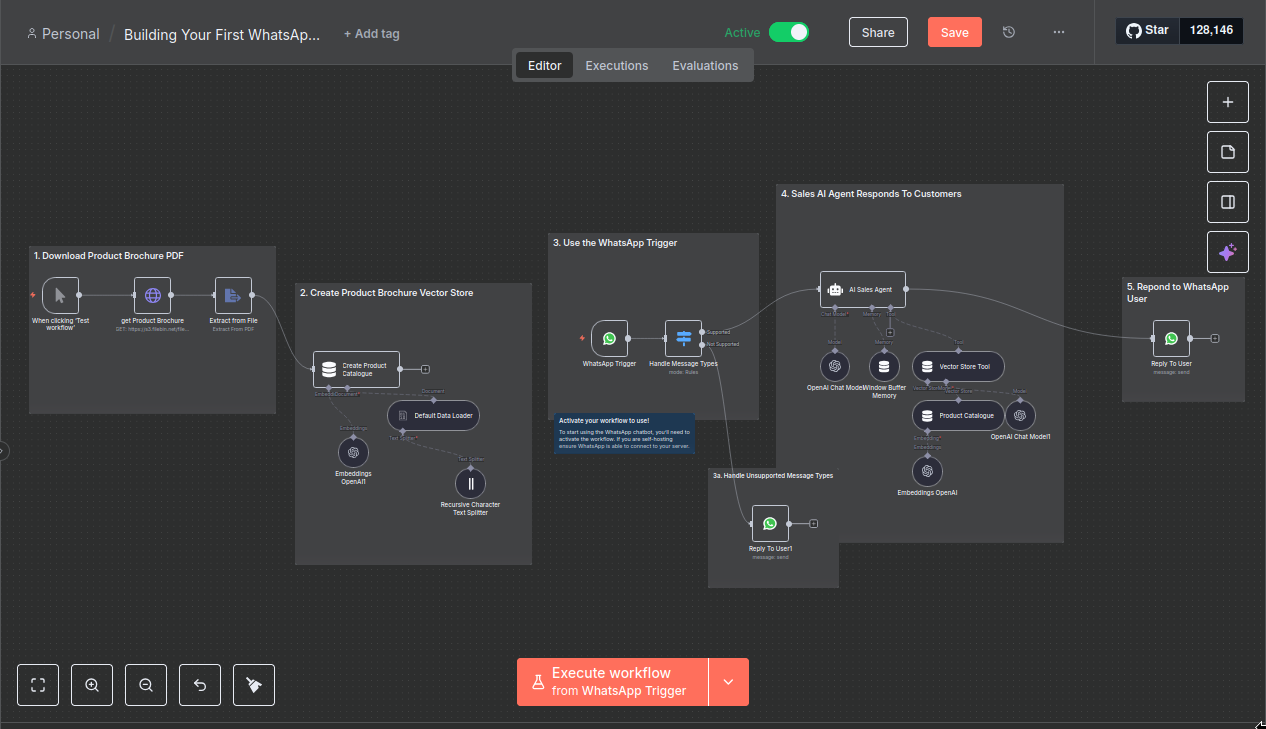Viewport: 1266px width, 729px height.
Task: Select the WhatsApp Trigger node
Action: 609,338
